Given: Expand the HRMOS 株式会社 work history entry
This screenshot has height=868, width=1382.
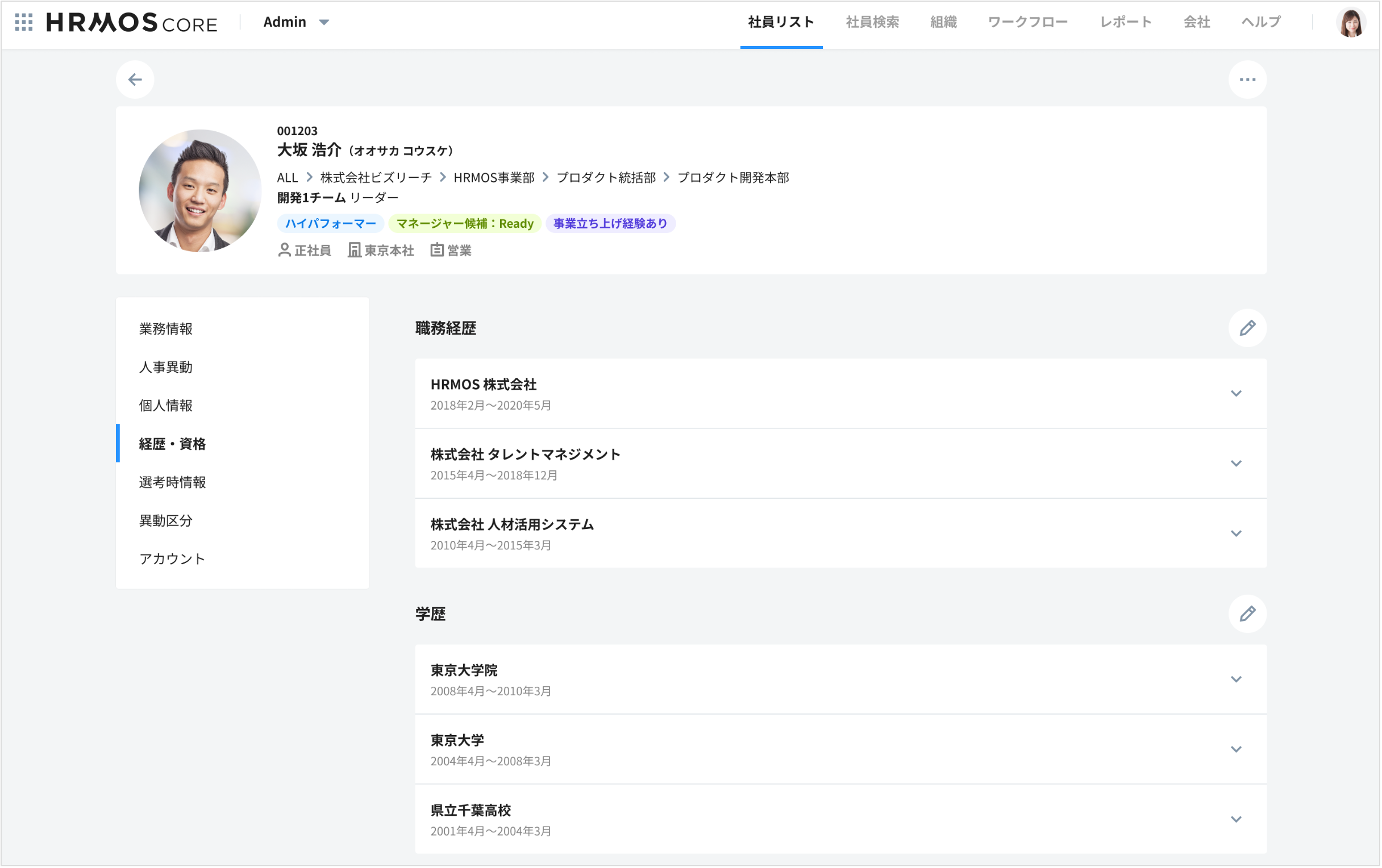Looking at the screenshot, I should (1237, 394).
